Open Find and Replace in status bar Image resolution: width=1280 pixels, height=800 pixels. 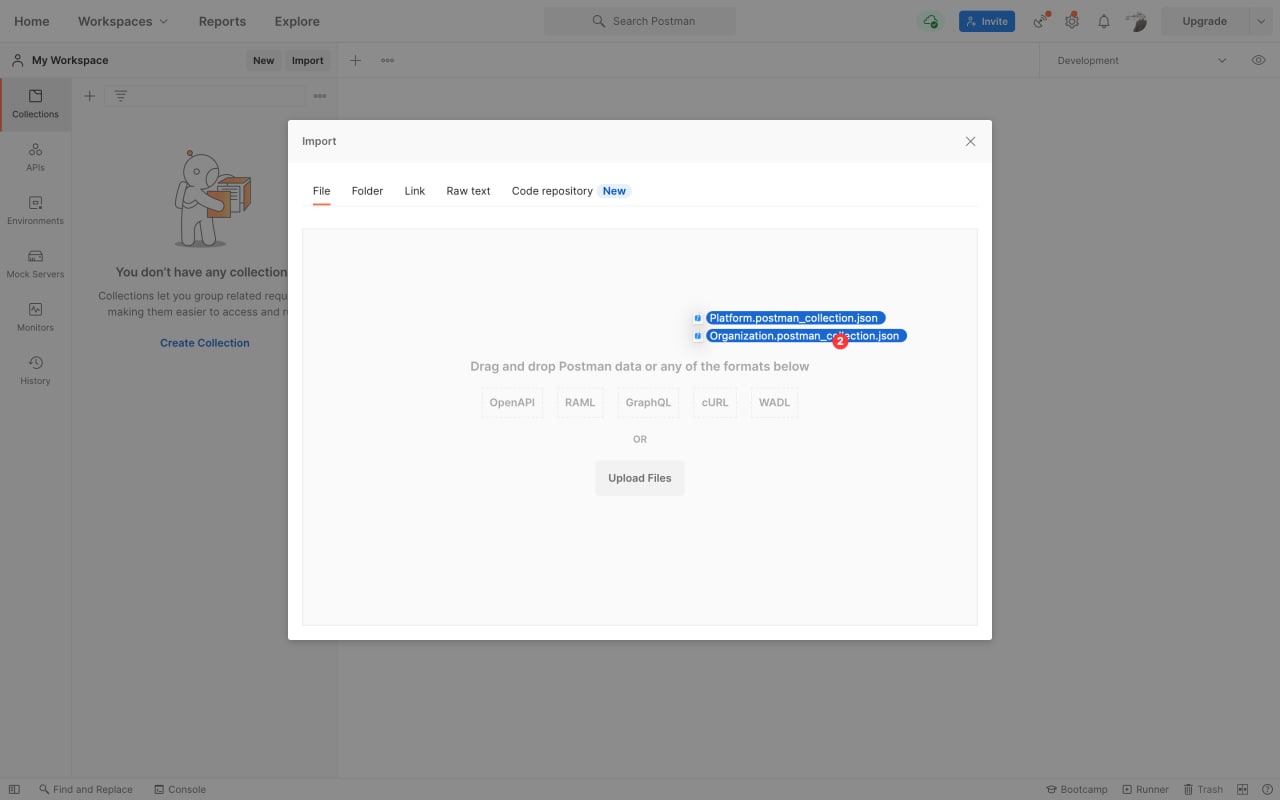tap(86, 789)
